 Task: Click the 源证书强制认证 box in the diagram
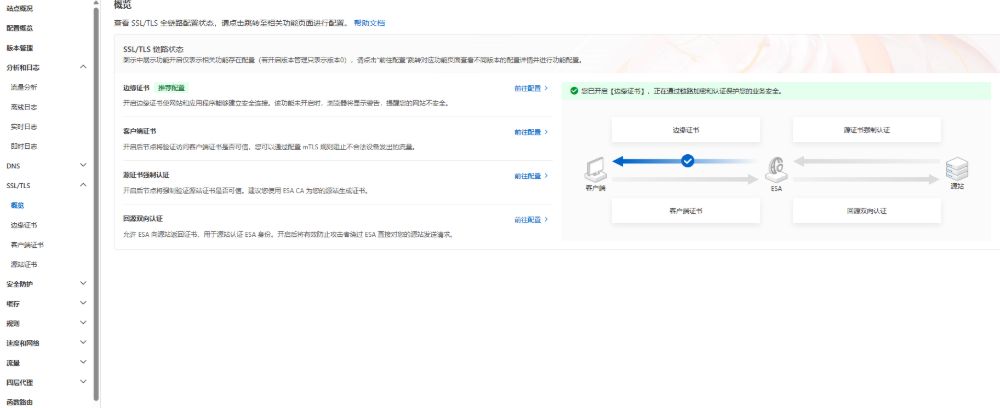pos(866,130)
